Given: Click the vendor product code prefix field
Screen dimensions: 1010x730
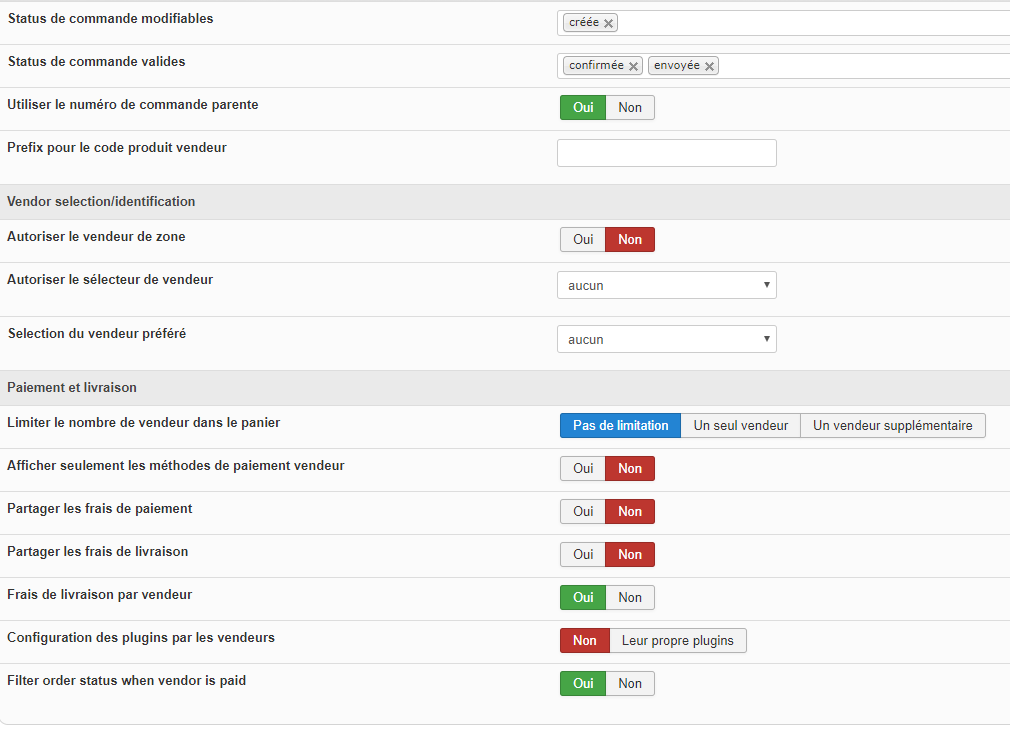Looking at the screenshot, I should coord(666,153).
